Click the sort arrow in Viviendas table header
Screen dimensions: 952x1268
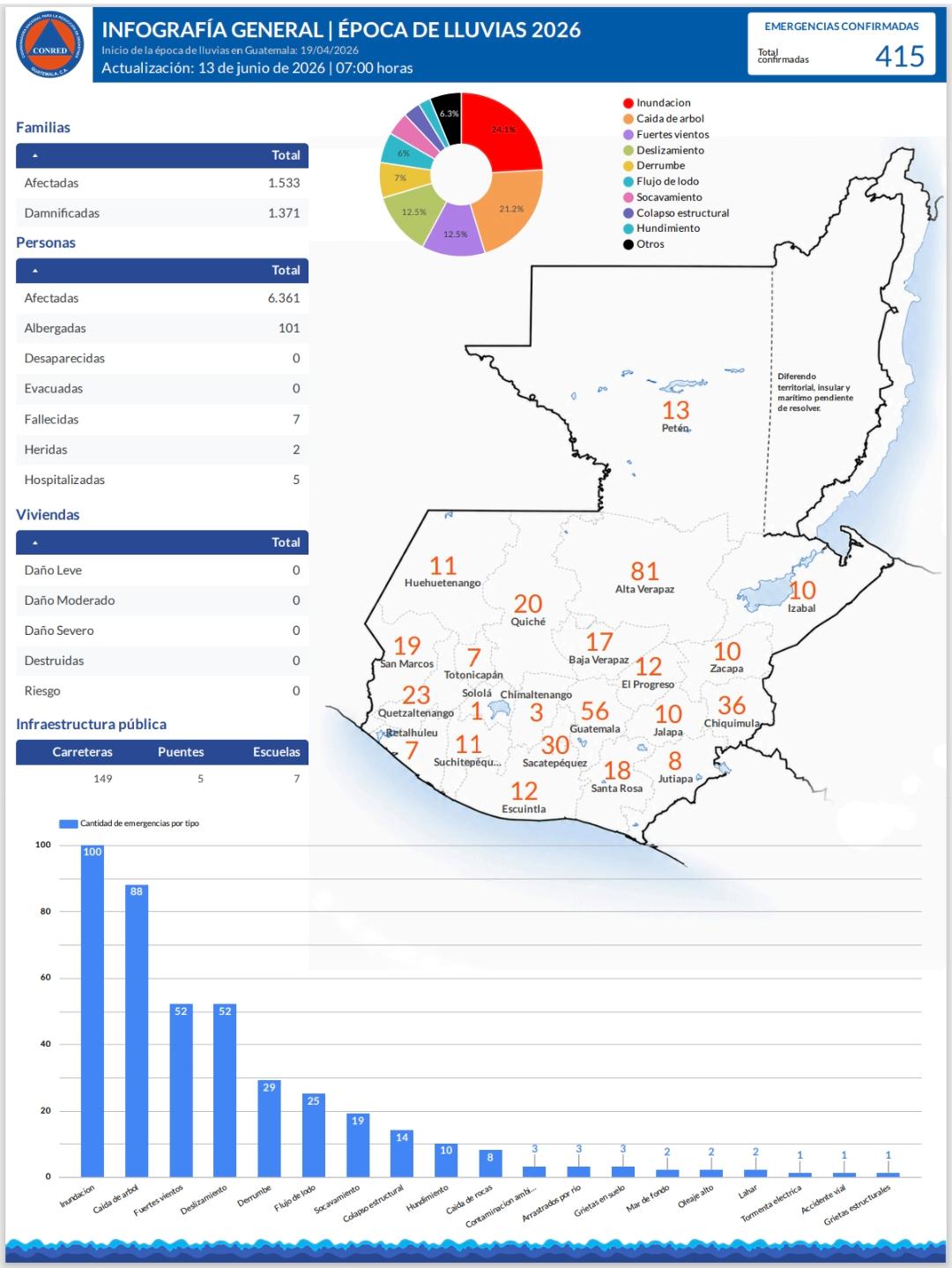pyautogui.click(x=35, y=542)
